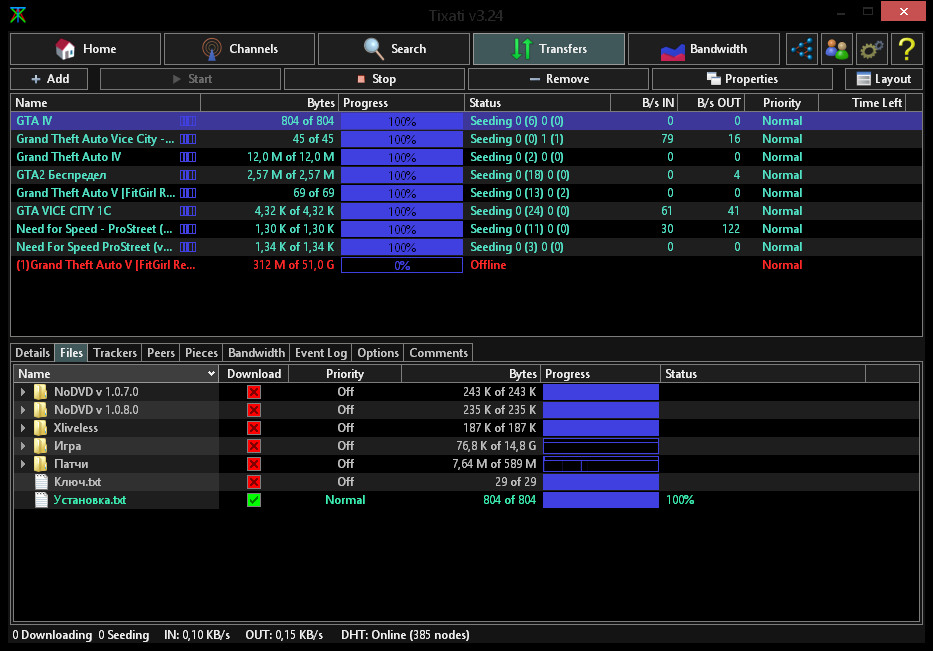
Task: Open the Event Log tab
Action: click(x=321, y=353)
